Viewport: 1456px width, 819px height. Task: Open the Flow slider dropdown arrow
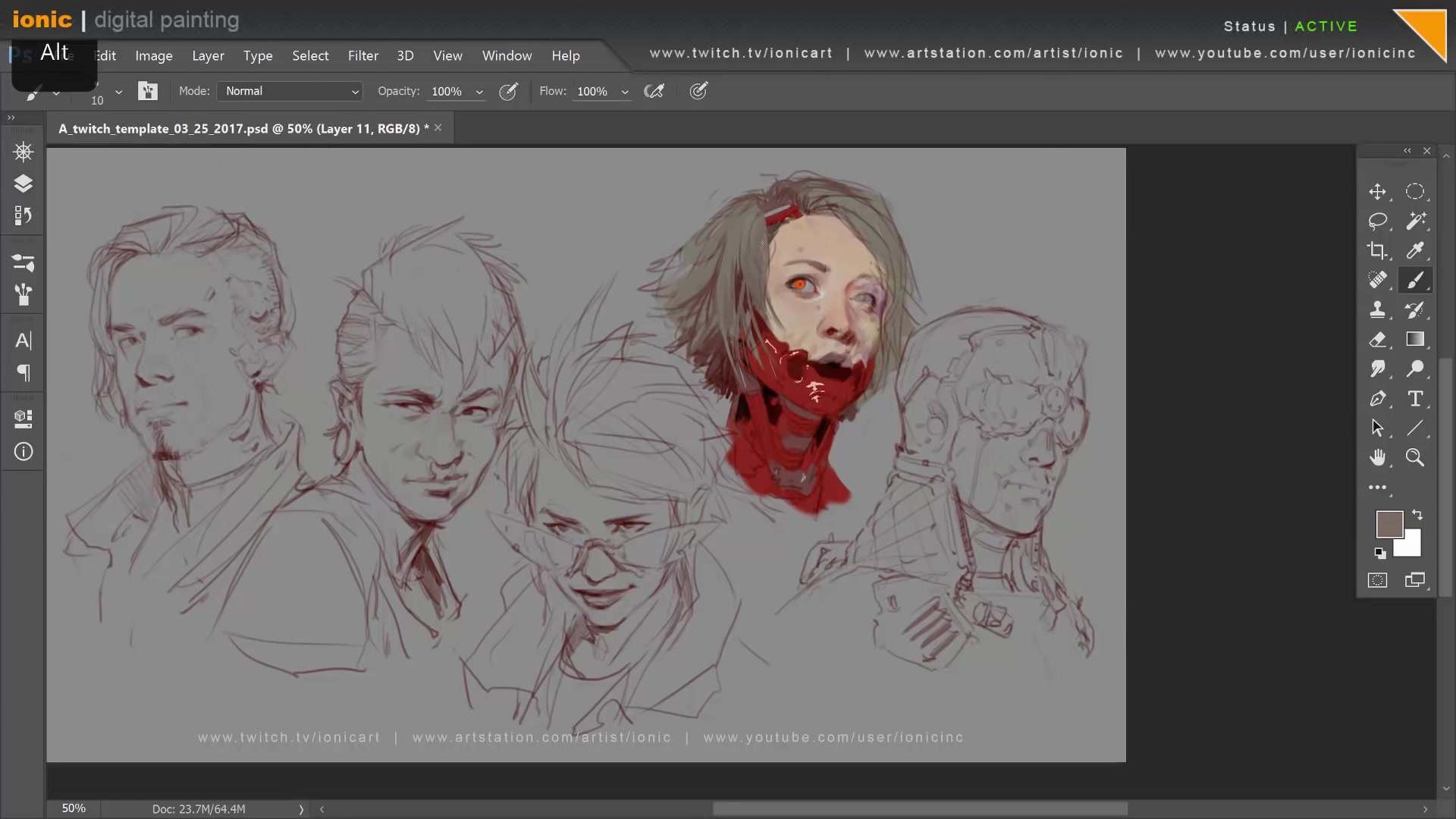(625, 92)
